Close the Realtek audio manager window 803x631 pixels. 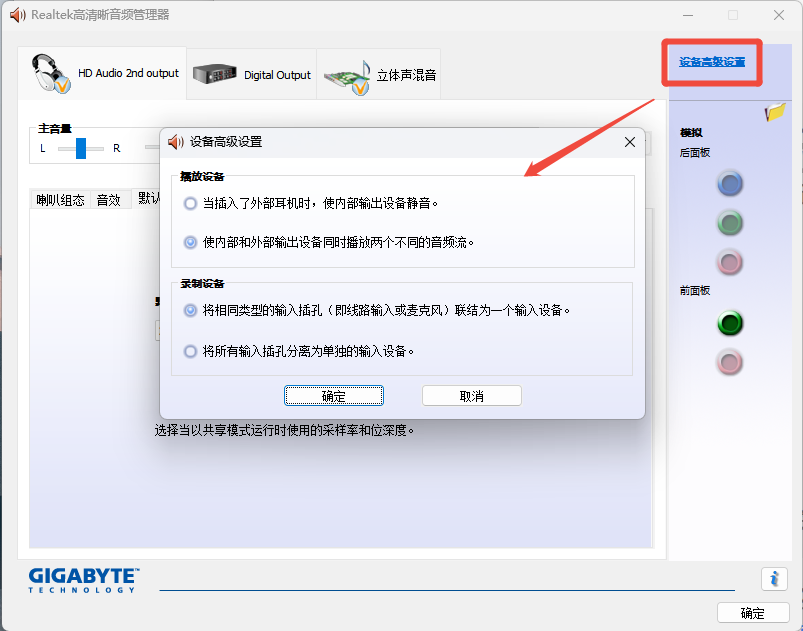point(779,15)
